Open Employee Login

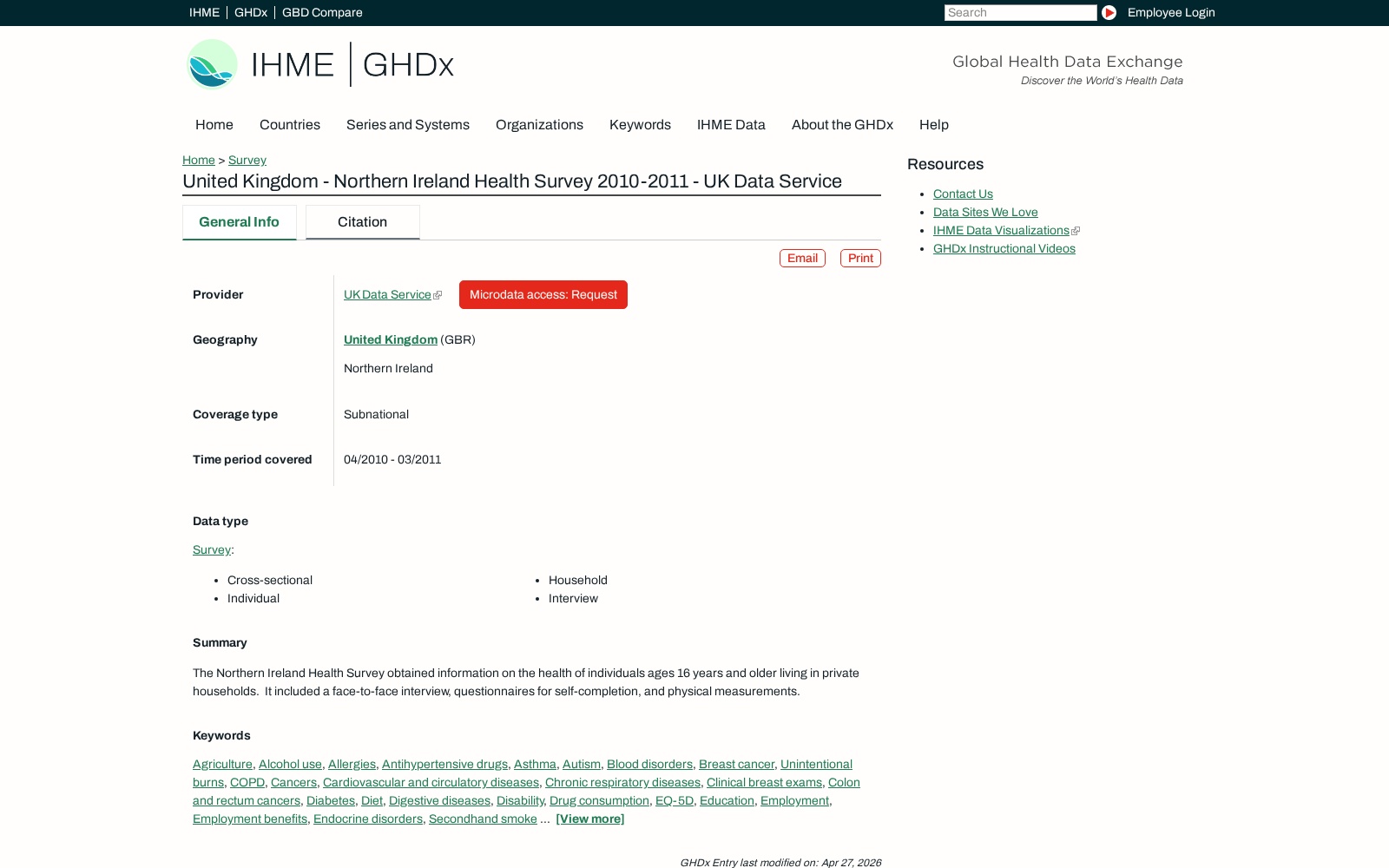[1171, 12]
